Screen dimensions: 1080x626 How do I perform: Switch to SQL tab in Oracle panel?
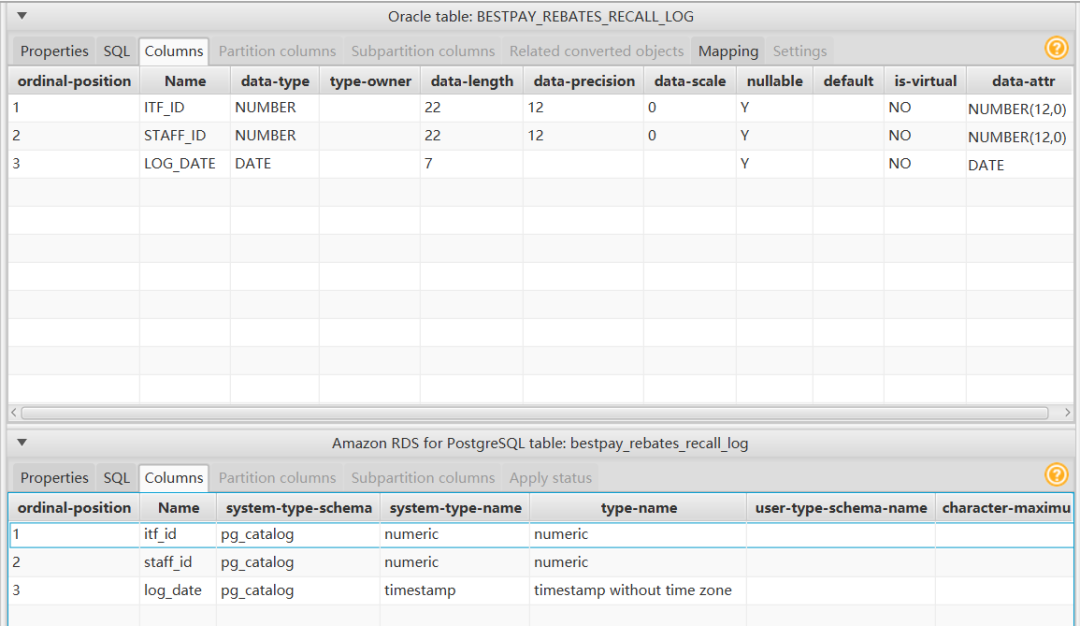117,51
